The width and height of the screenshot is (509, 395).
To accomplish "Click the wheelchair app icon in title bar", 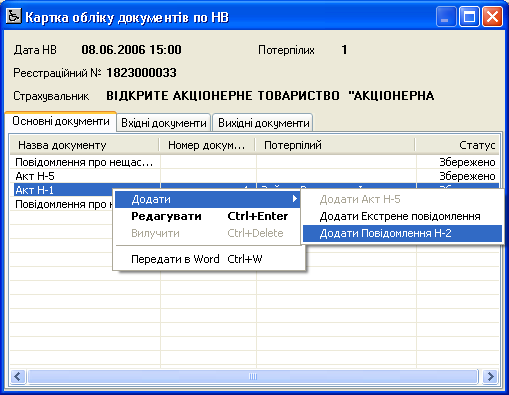I will [14, 16].
